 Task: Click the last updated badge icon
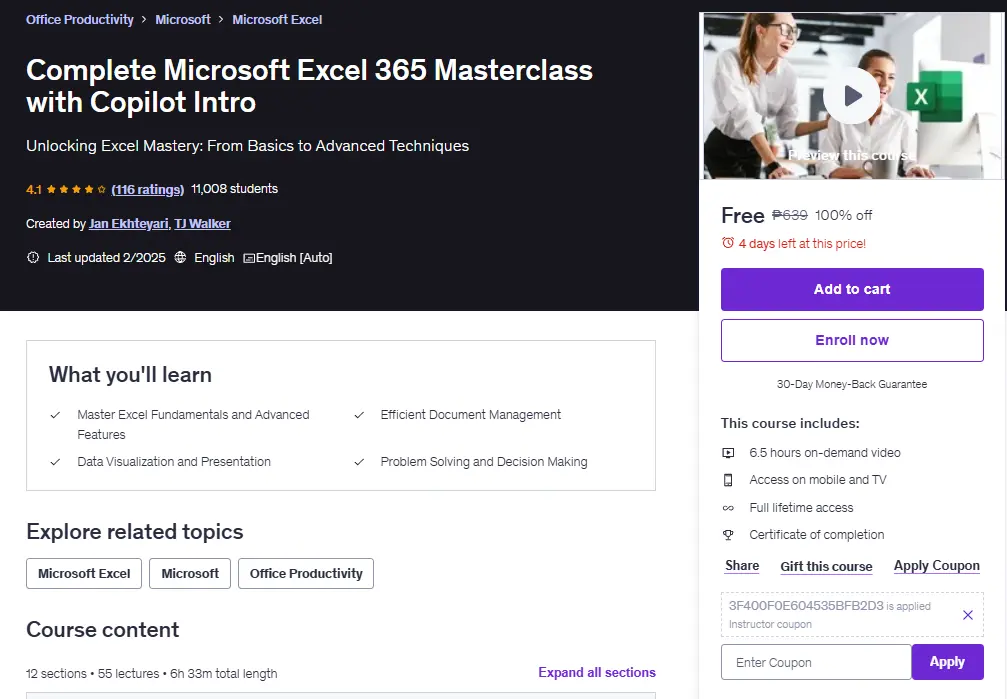pyautogui.click(x=33, y=257)
